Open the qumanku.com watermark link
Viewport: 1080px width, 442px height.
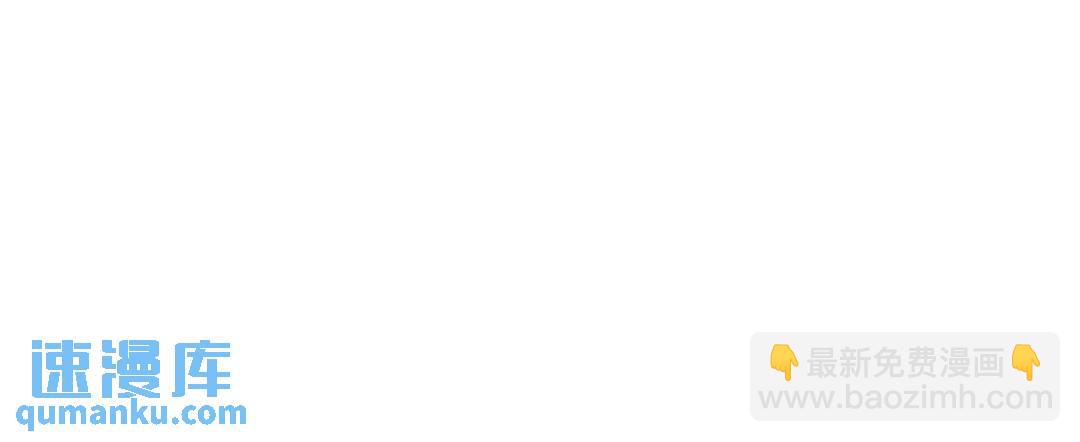click(131, 415)
